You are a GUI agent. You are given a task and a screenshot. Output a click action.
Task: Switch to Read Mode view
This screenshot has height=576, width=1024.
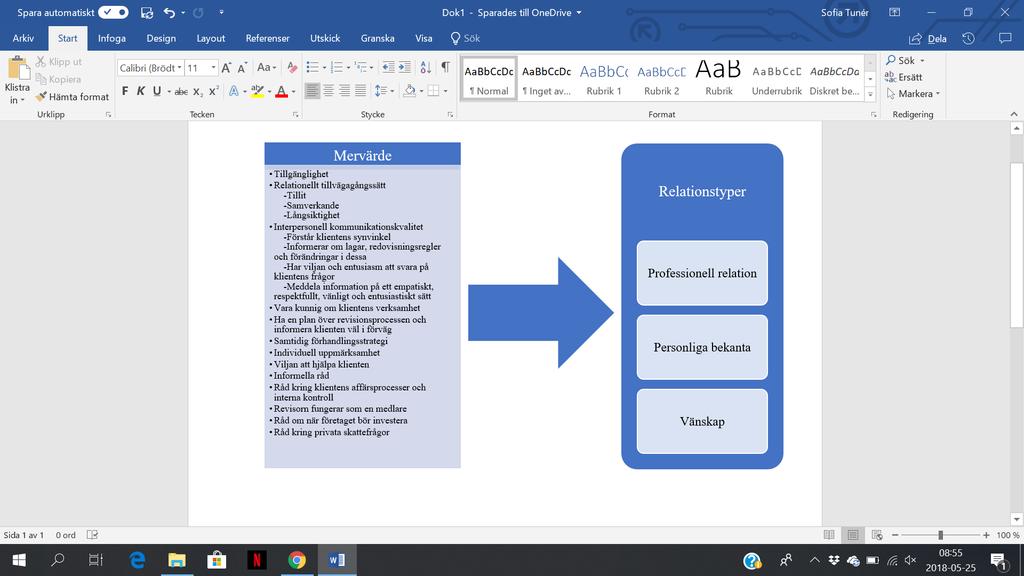[x=829, y=535]
